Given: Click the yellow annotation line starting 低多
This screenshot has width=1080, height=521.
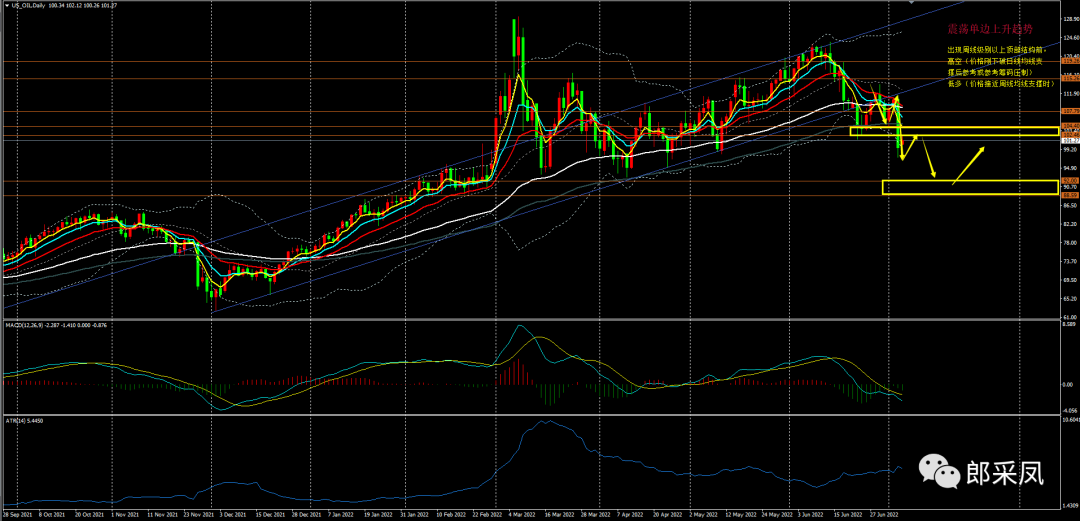Looking at the screenshot, I should click(1001, 83).
